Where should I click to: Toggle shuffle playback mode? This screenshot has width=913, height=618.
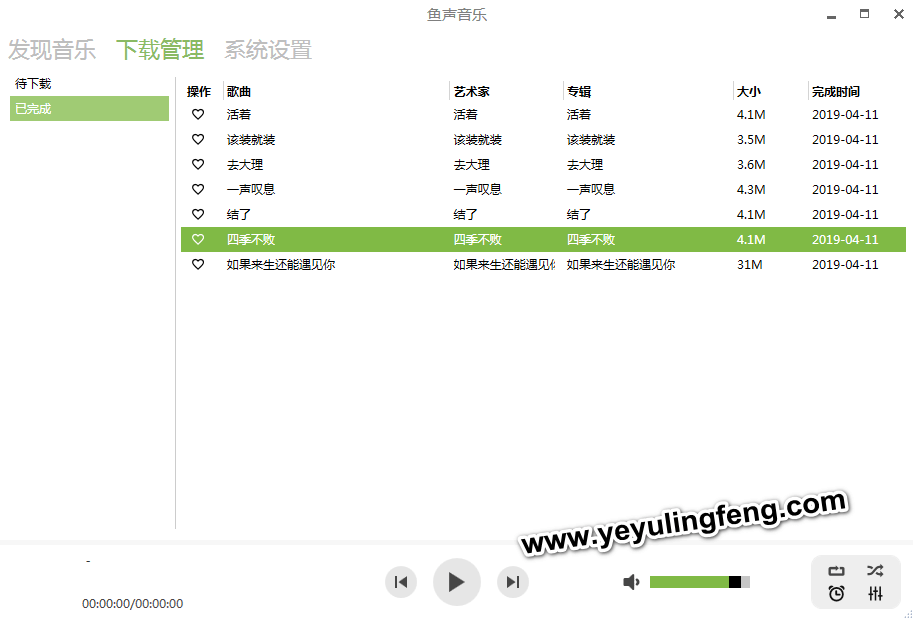coord(875,571)
